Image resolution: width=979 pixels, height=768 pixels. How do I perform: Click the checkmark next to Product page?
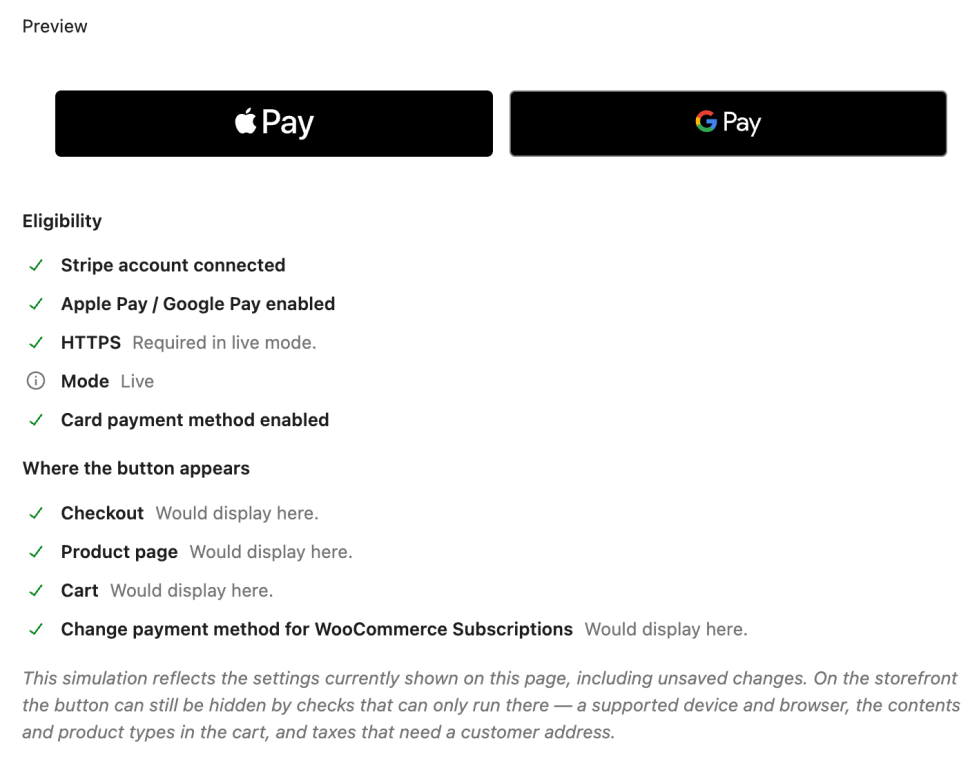pos(36,552)
